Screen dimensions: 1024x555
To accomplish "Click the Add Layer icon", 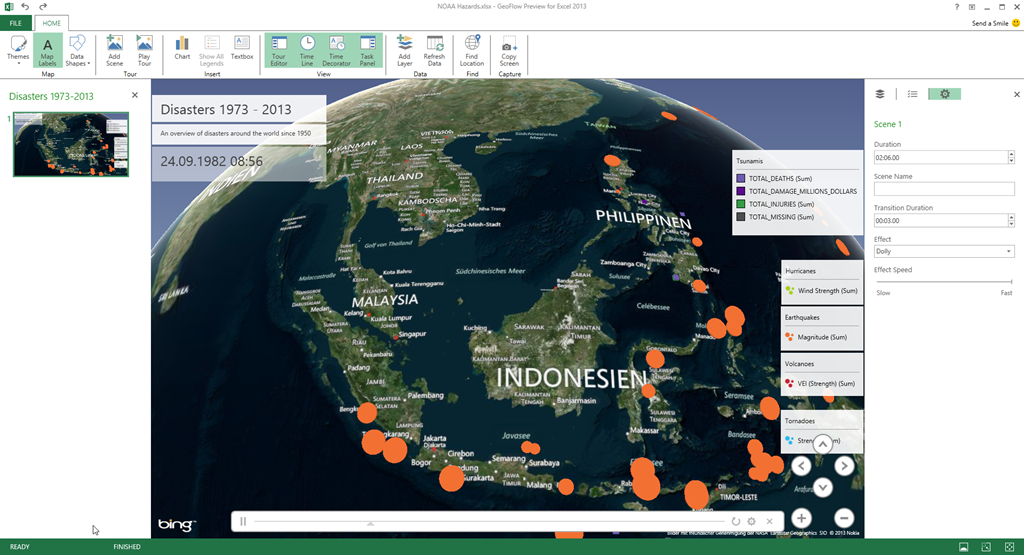I will point(404,49).
